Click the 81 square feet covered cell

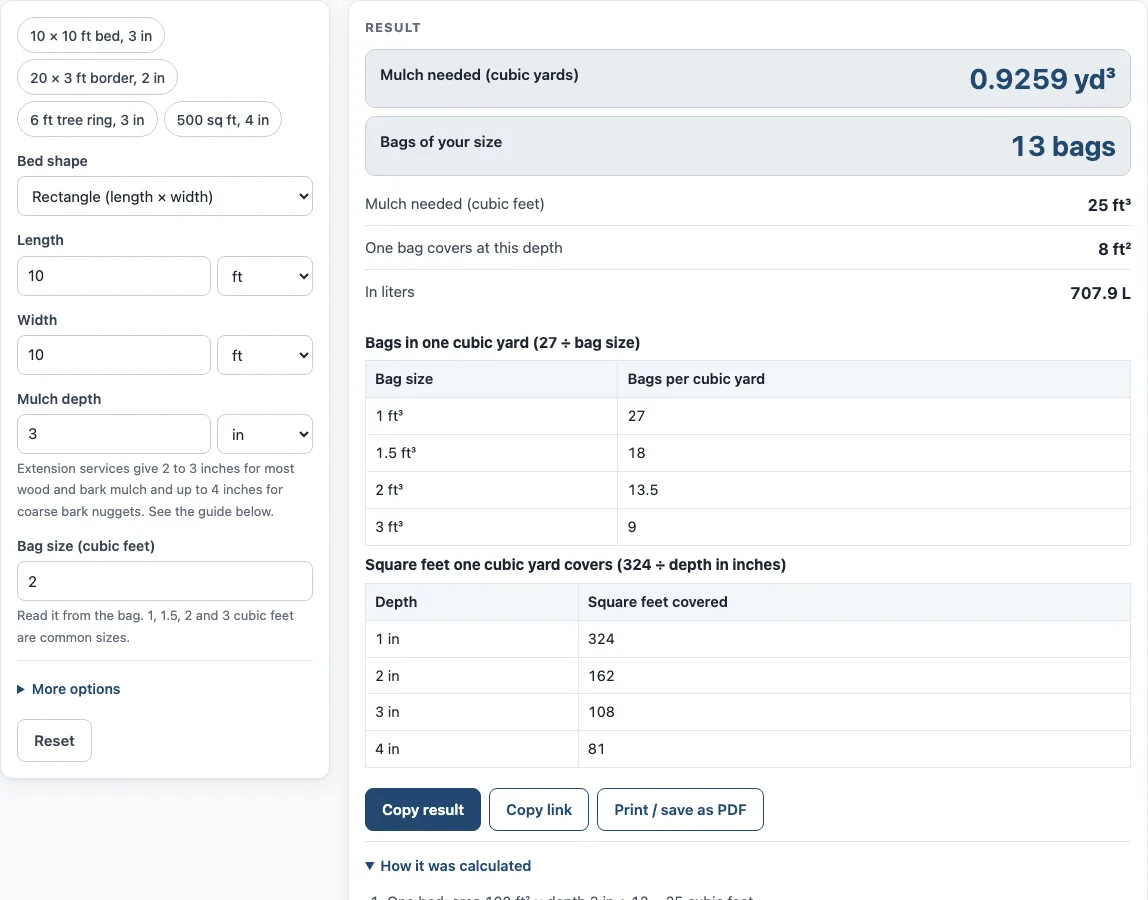[x=854, y=749]
